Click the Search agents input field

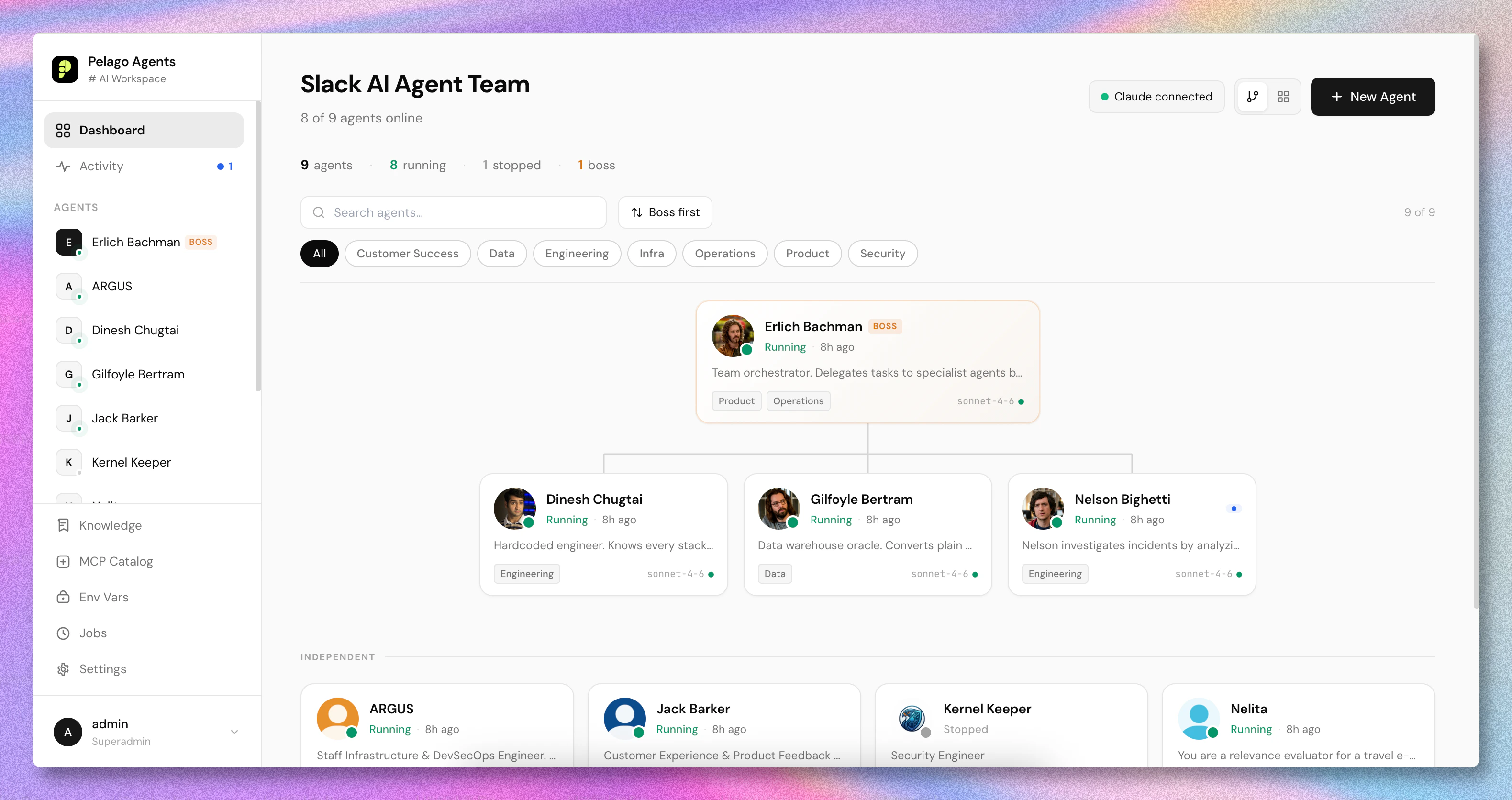453,212
